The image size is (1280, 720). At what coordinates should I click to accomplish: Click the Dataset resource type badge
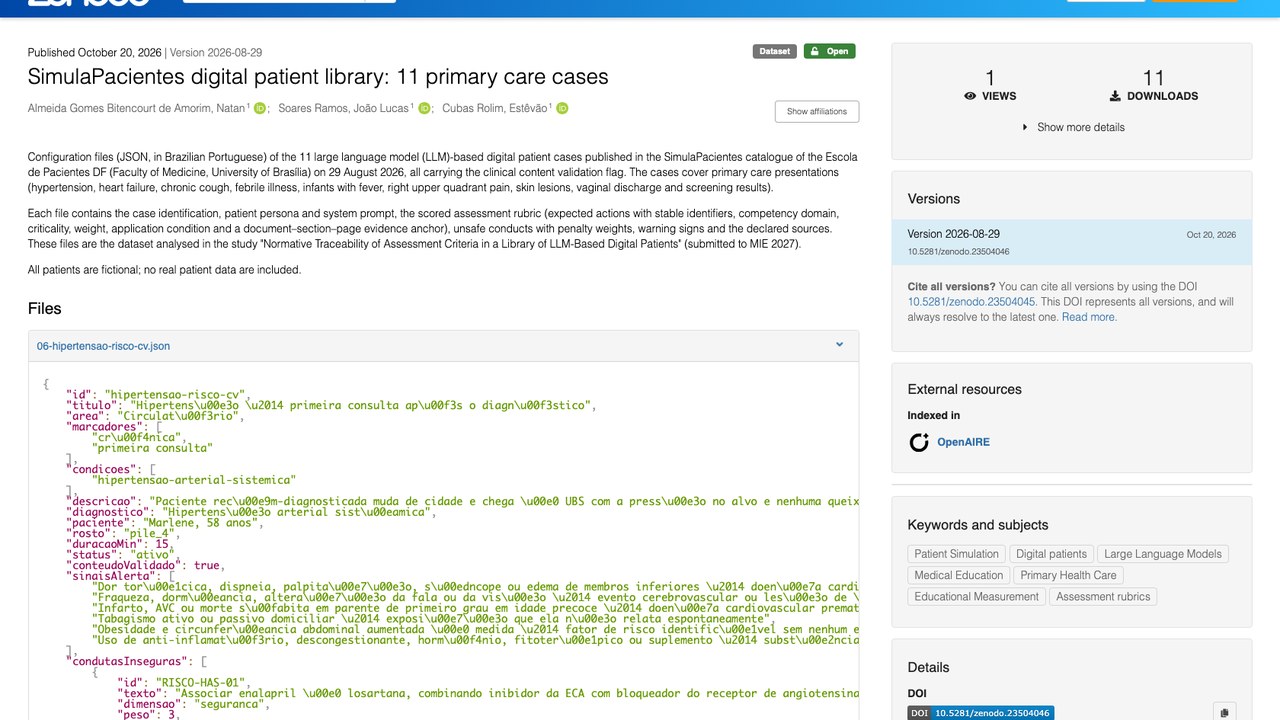click(x=774, y=51)
